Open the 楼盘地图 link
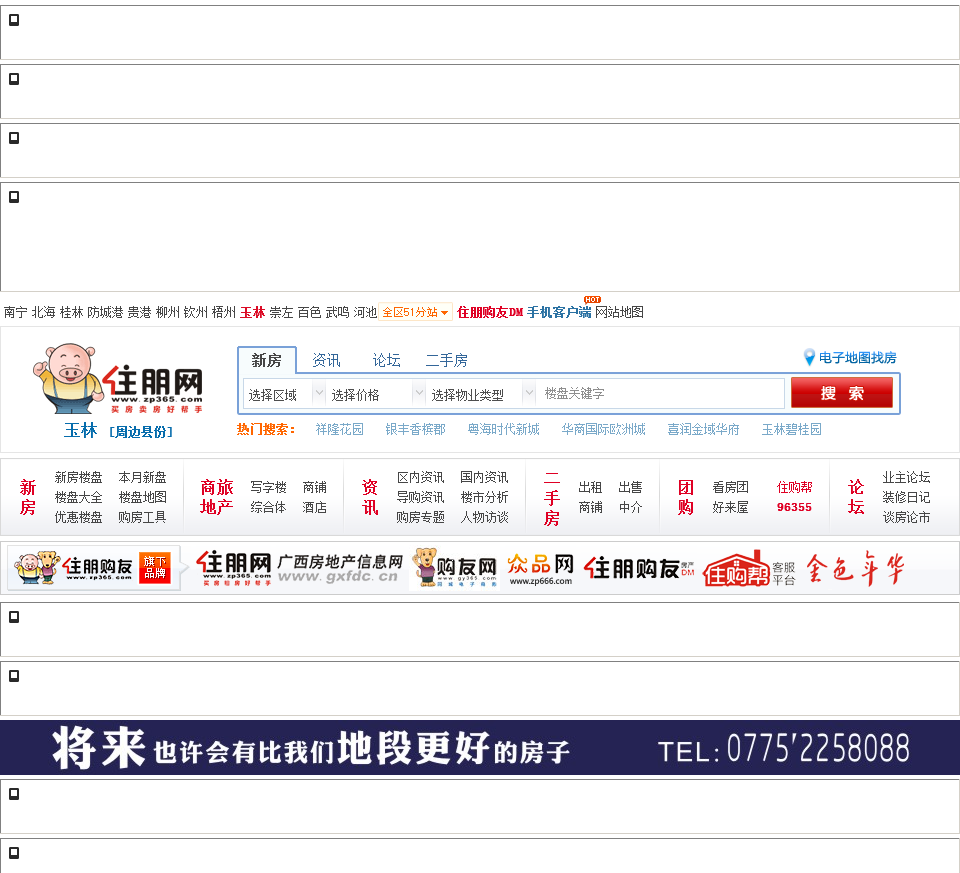Screen dimensions: 960x873 [x=142, y=497]
